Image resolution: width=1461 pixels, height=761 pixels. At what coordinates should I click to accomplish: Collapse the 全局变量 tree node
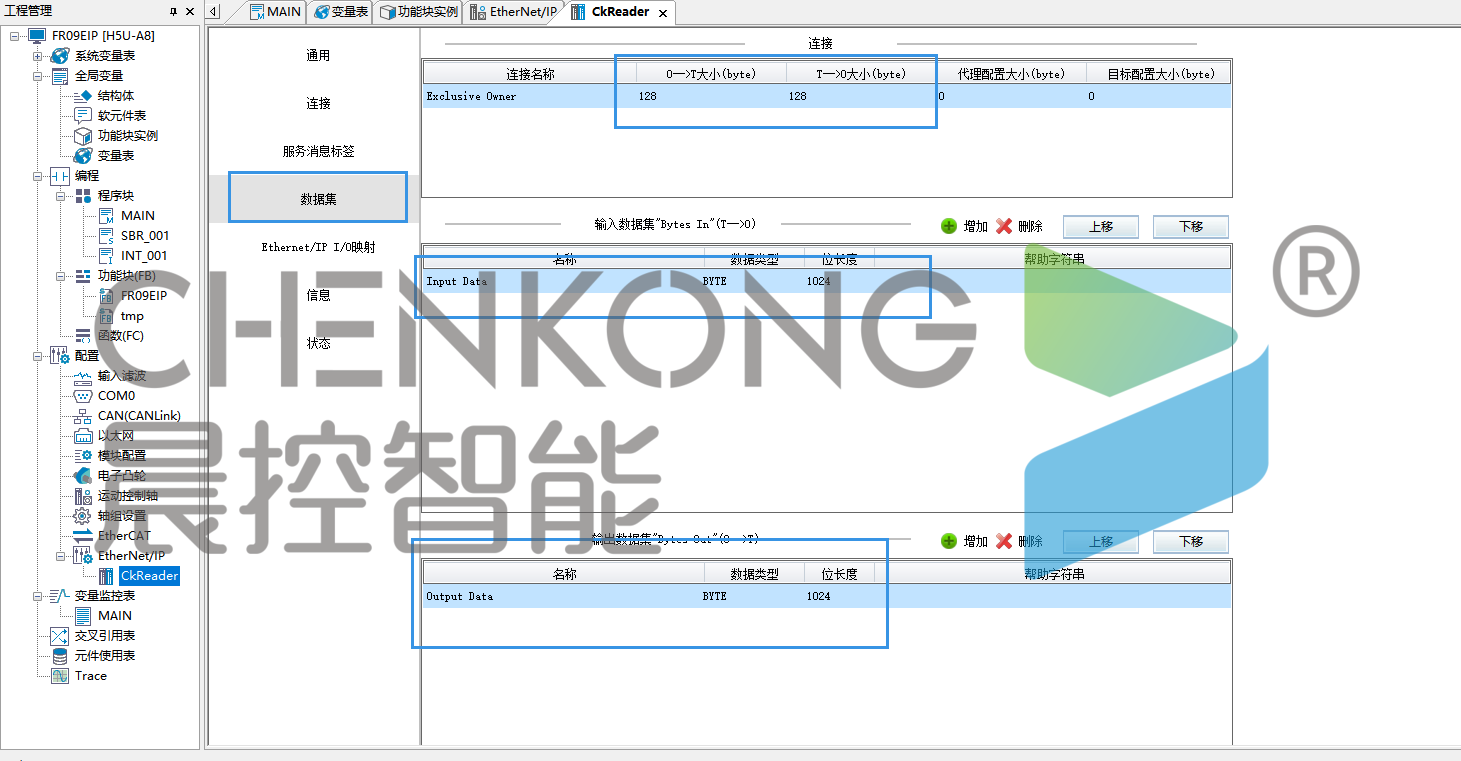click(38, 76)
